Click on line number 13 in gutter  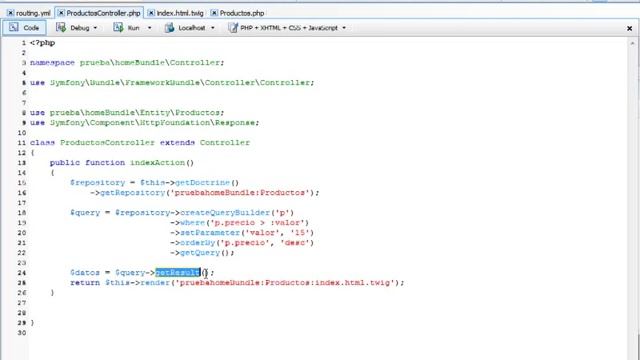[22, 163]
